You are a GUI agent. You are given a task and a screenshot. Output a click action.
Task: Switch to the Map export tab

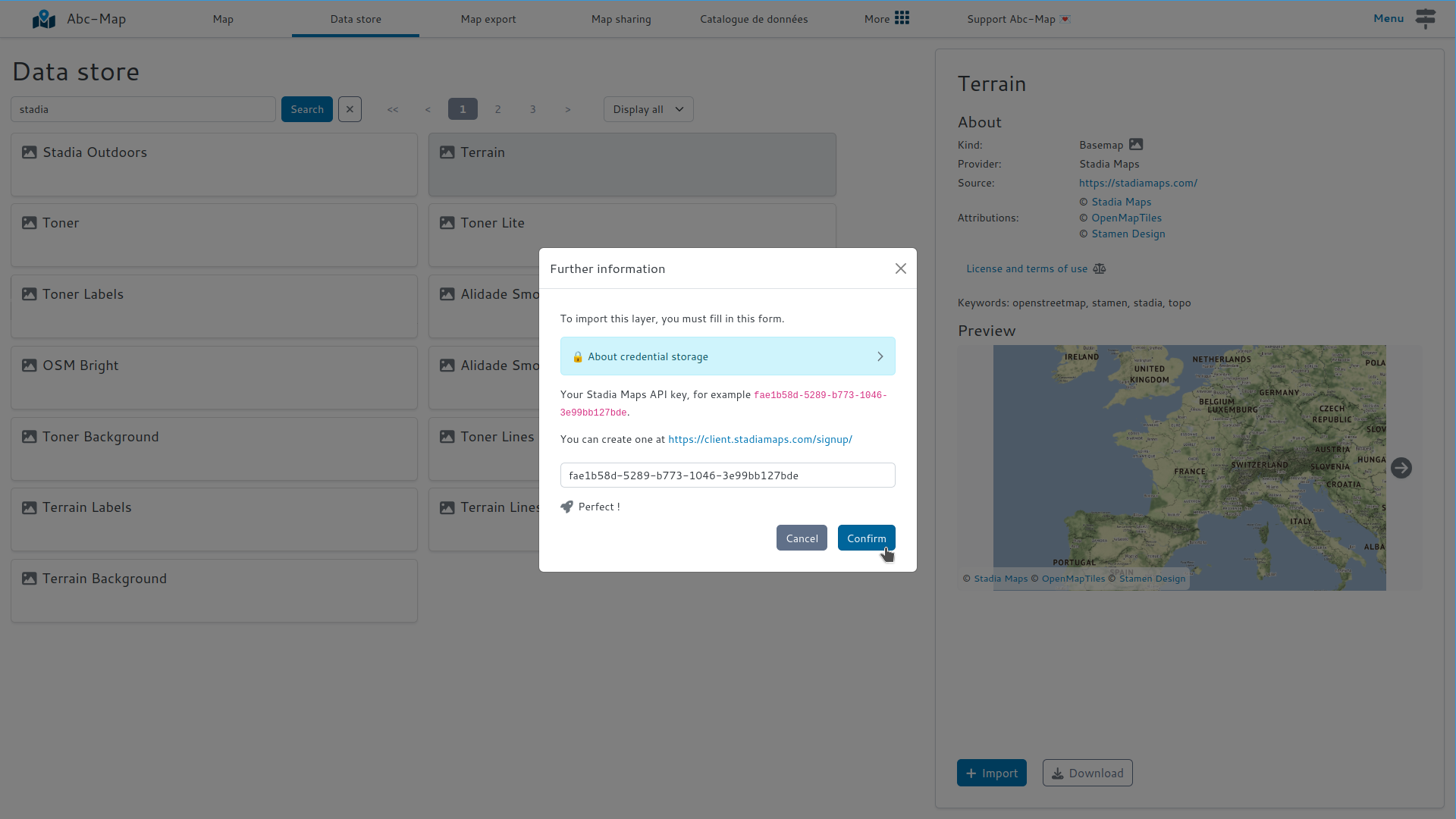click(x=488, y=19)
